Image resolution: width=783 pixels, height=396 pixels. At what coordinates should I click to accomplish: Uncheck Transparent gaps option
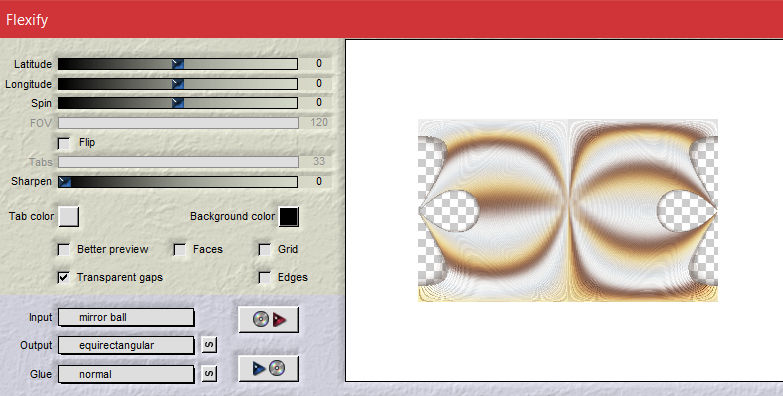(64, 277)
